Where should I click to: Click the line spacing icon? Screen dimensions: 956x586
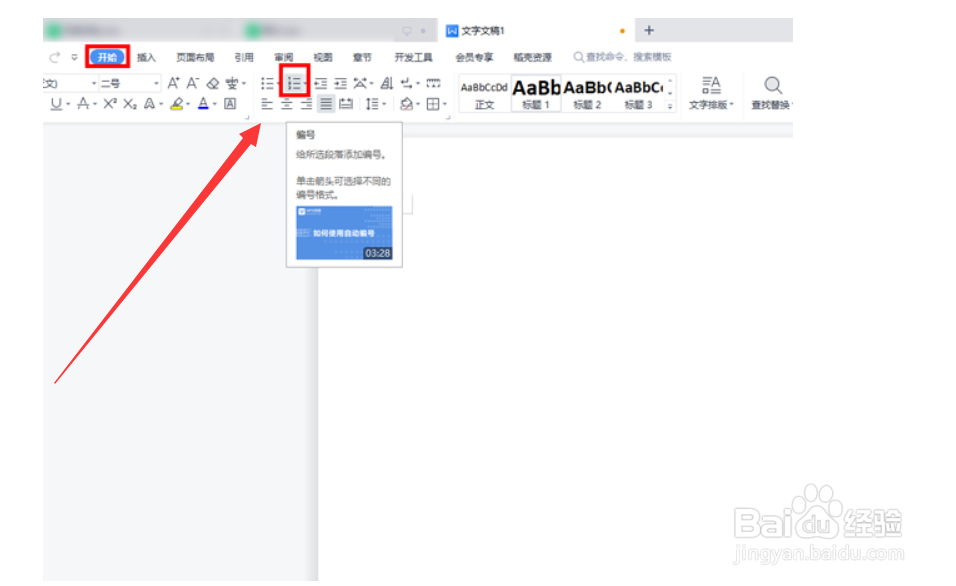click(371, 104)
